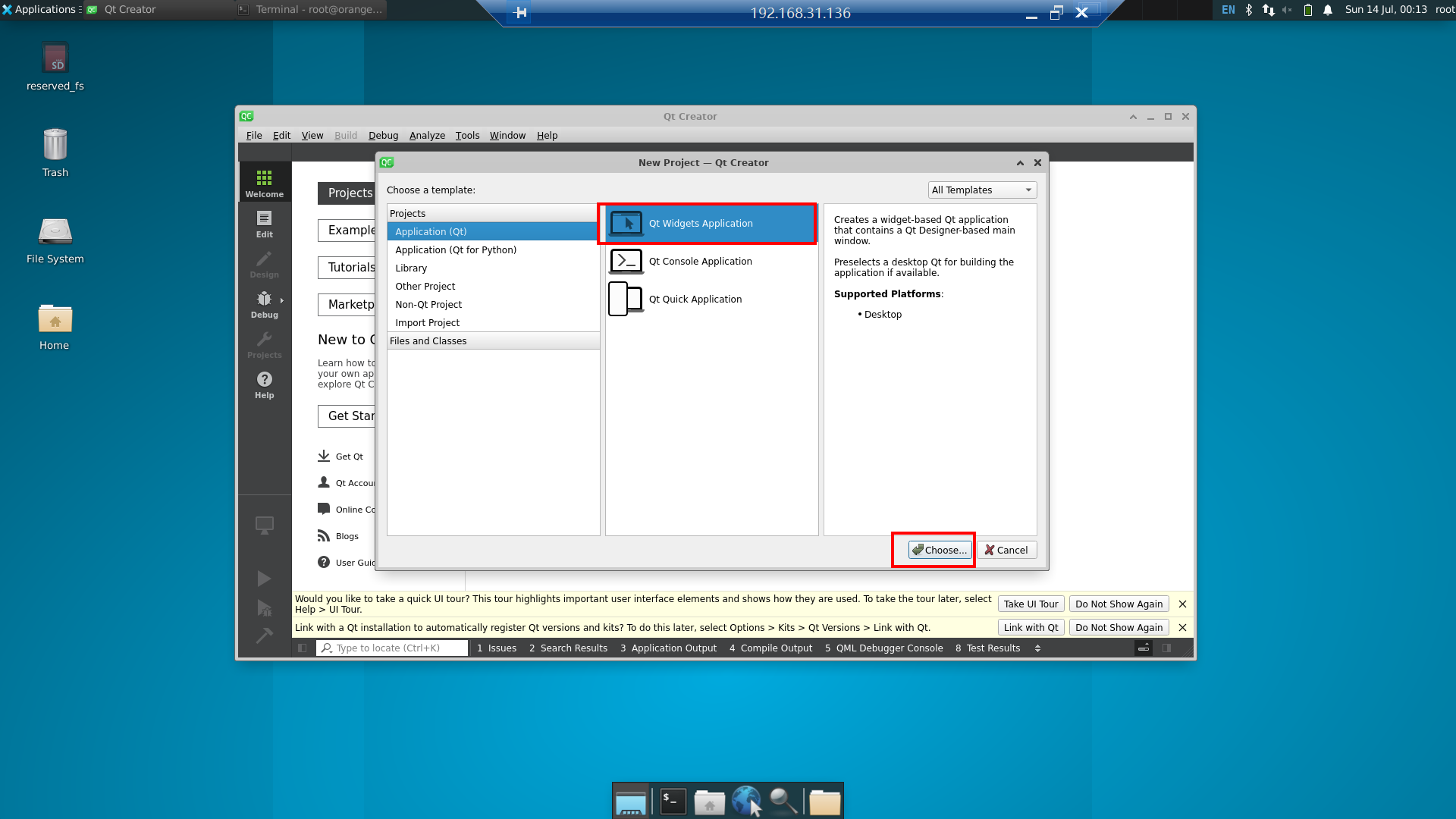
Task: Select Application (Qt for Python) template
Action: pyautogui.click(x=456, y=250)
